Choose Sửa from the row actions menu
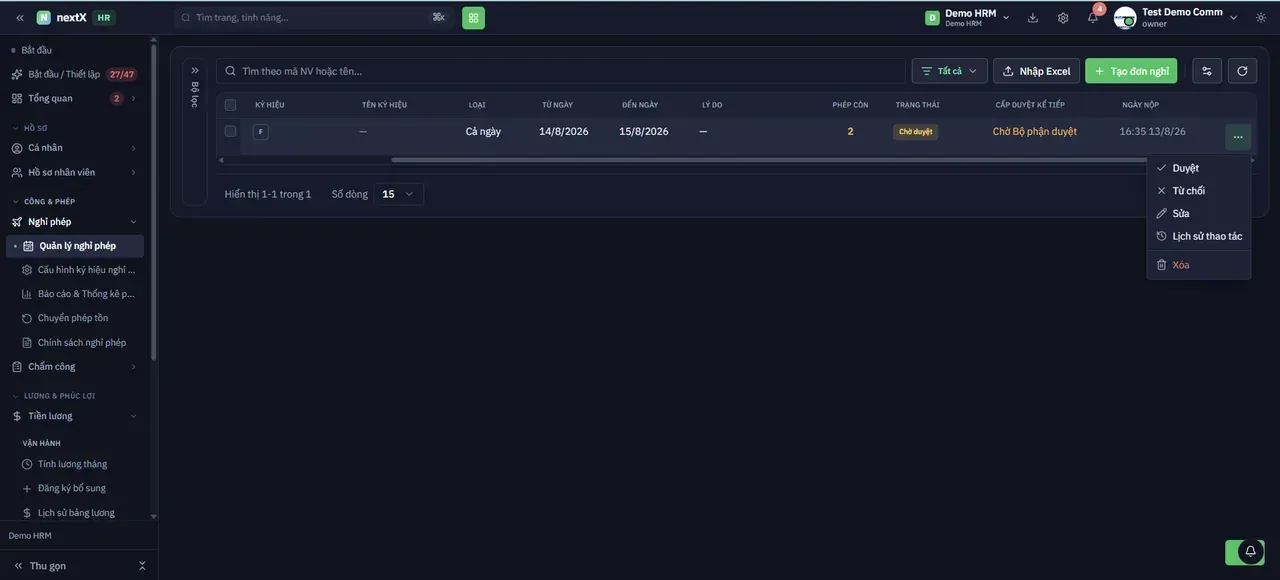Viewport: 1280px width, 580px height. click(1199, 213)
